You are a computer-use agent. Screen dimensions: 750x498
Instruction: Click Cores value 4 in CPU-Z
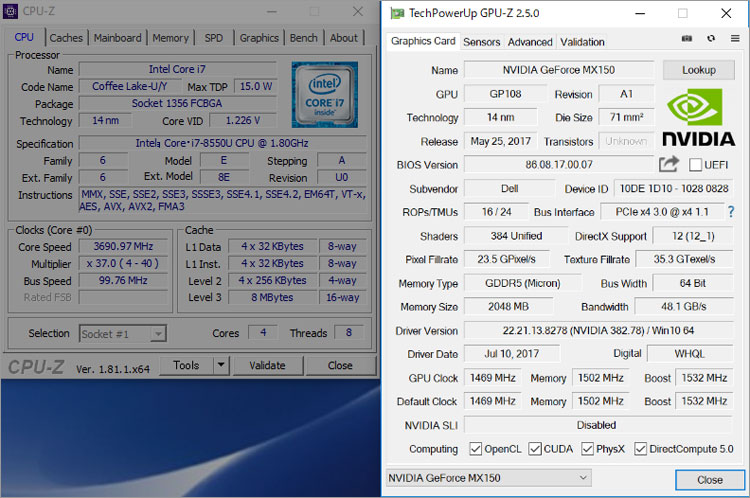(x=263, y=332)
